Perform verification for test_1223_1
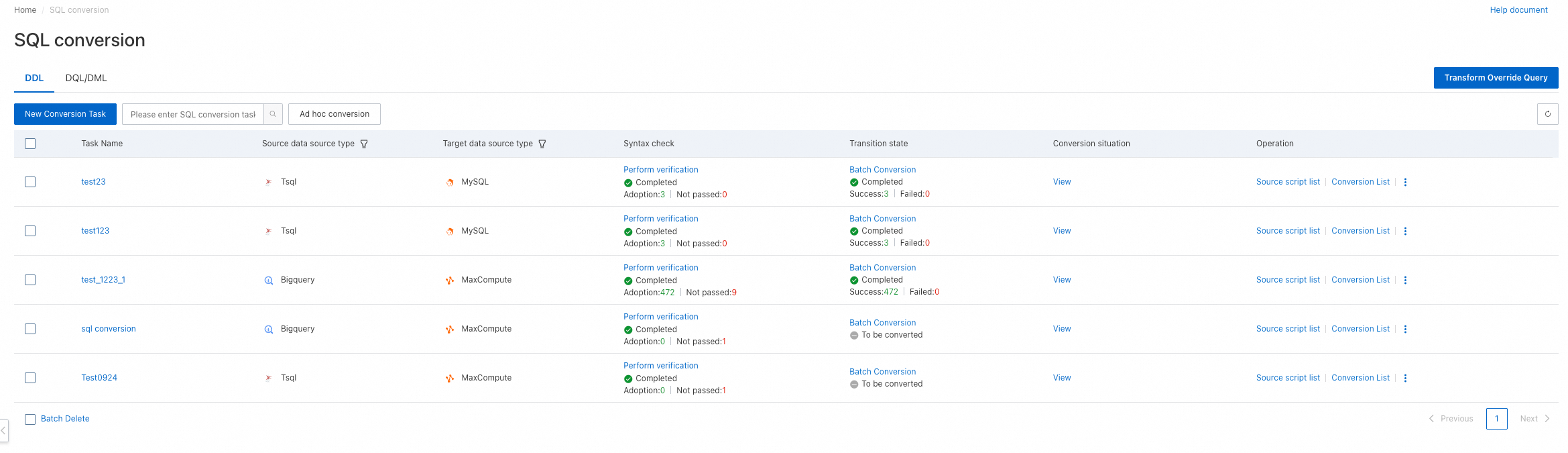The width and height of the screenshot is (1568, 453). click(x=661, y=268)
